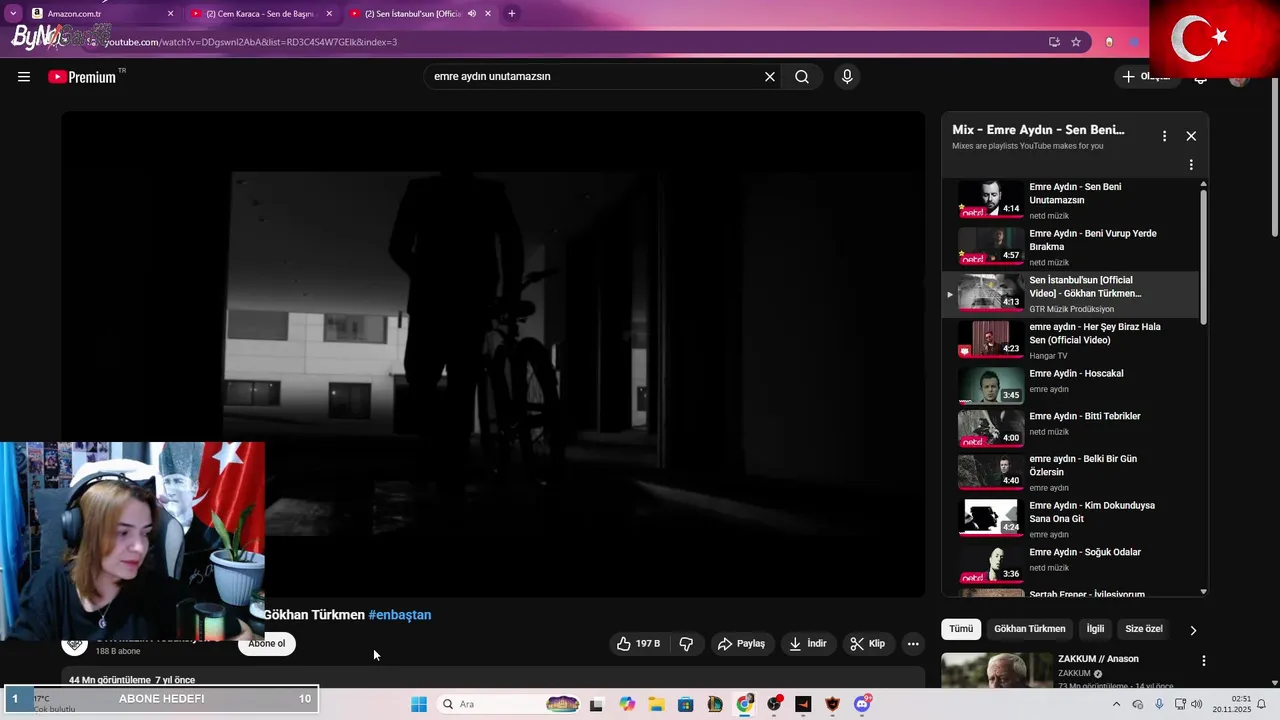Click install/cast icon in address bar
The width and height of the screenshot is (1280, 720).
point(1054,42)
